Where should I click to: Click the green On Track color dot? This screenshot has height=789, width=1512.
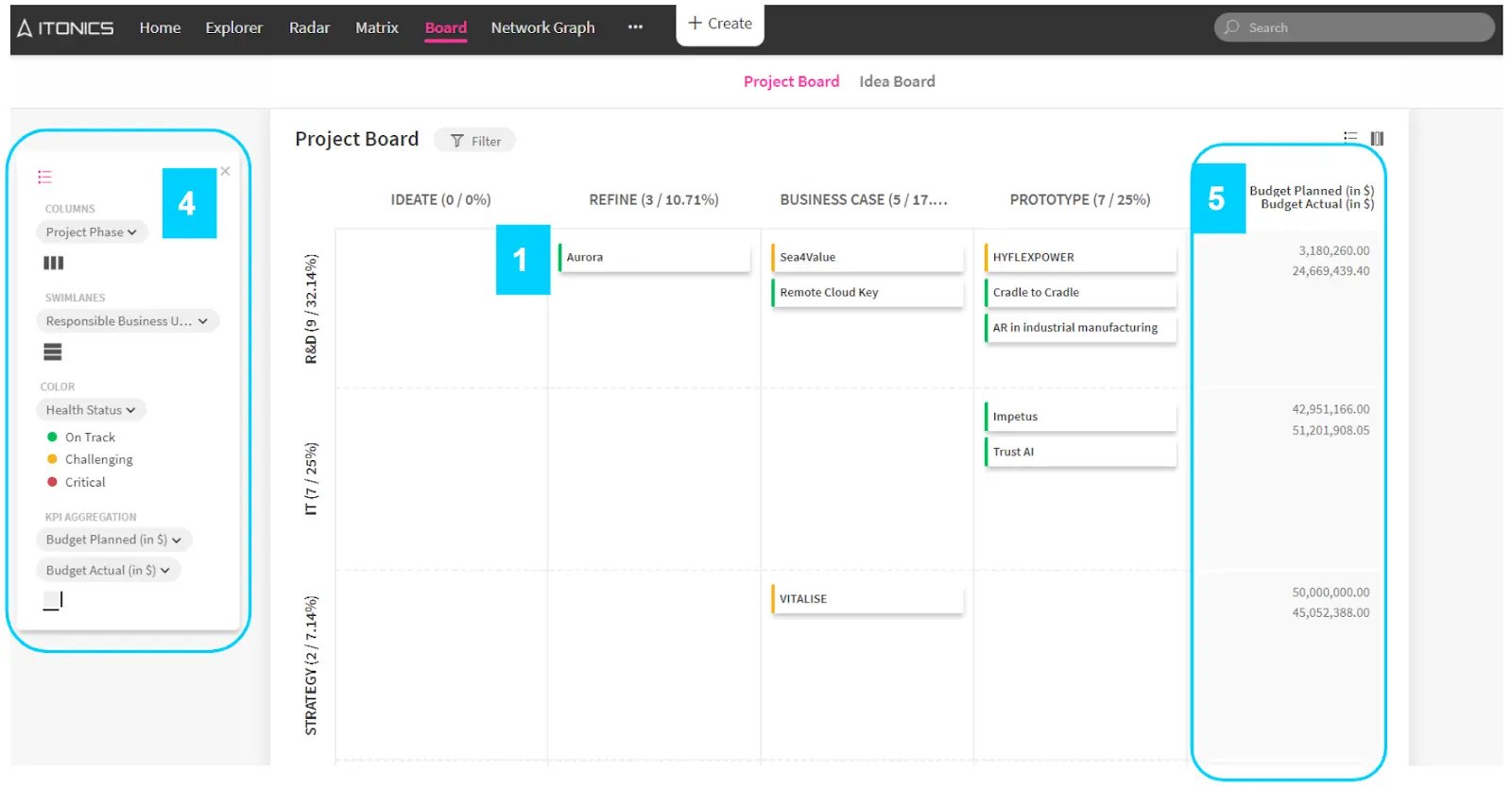52,437
